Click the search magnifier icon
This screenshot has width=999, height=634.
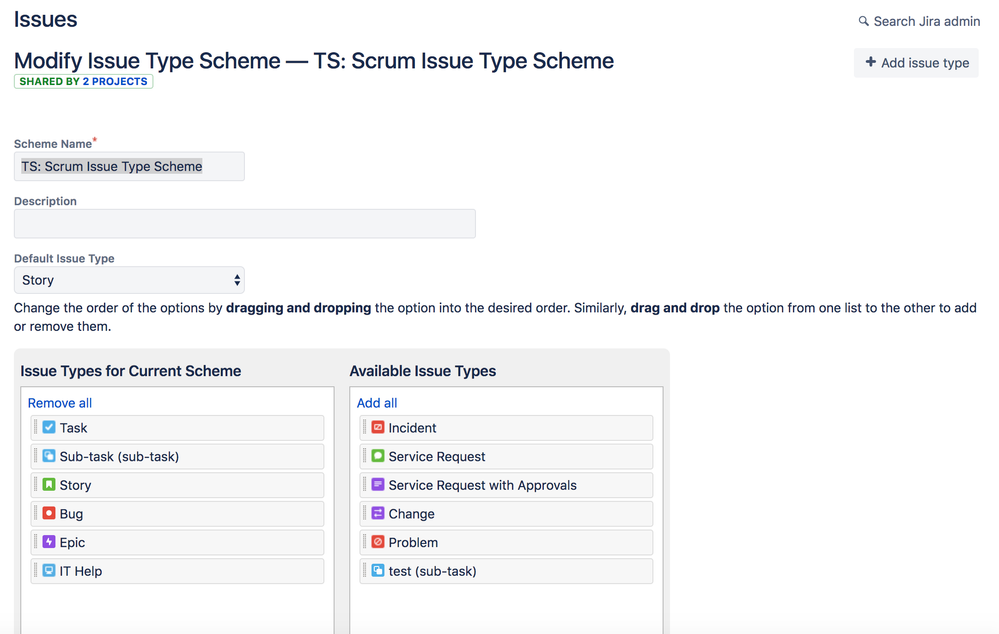pos(864,21)
